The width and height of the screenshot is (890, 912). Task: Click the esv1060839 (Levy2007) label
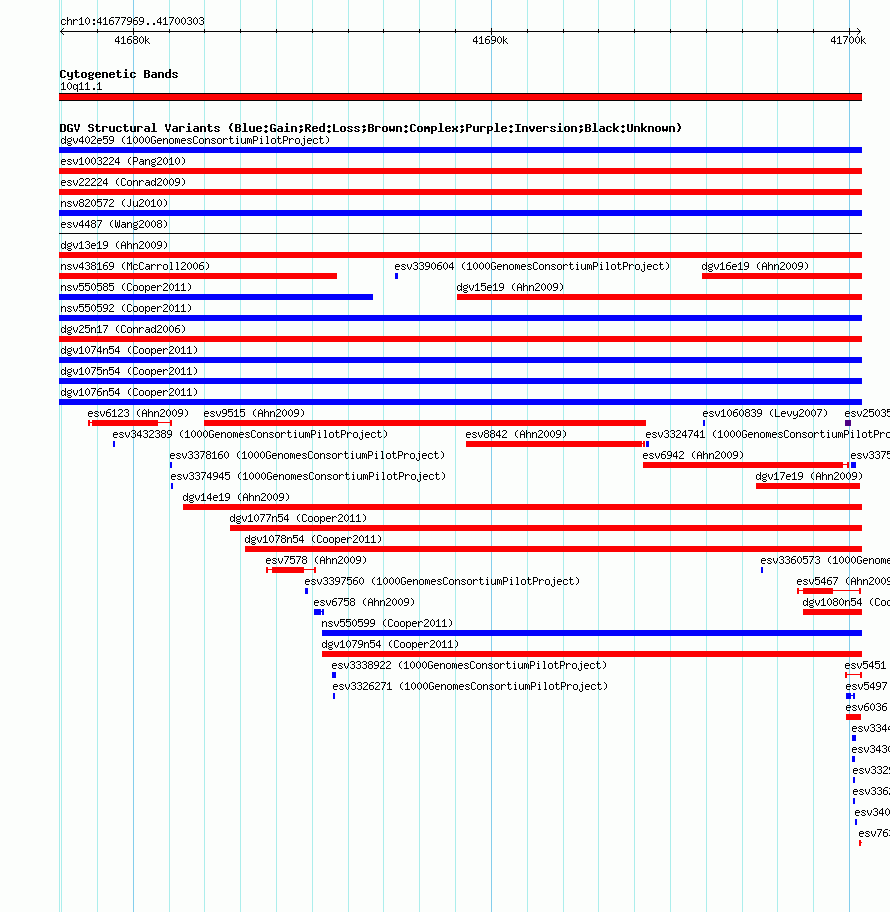point(765,413)
